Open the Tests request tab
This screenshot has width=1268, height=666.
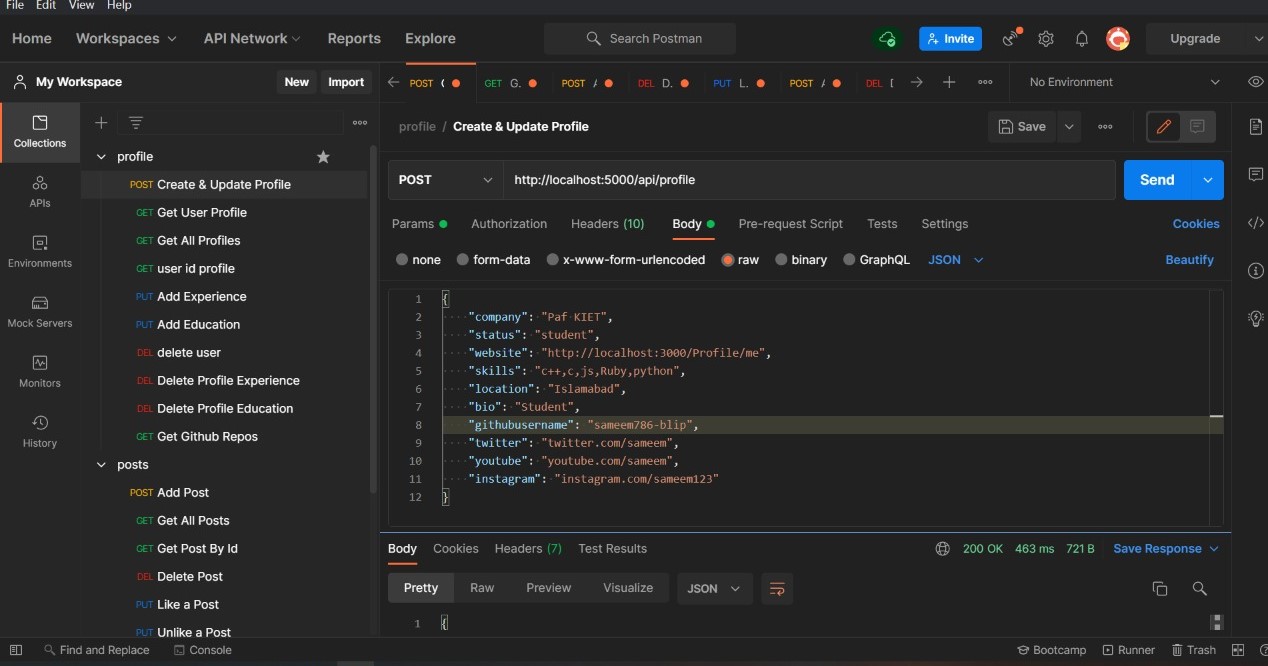(882, 224)
